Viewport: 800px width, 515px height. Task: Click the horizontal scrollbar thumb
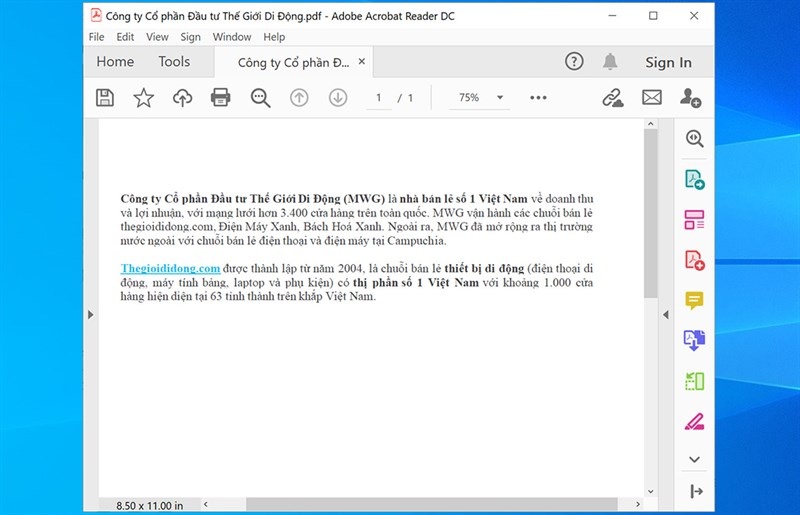click(432, 504)
